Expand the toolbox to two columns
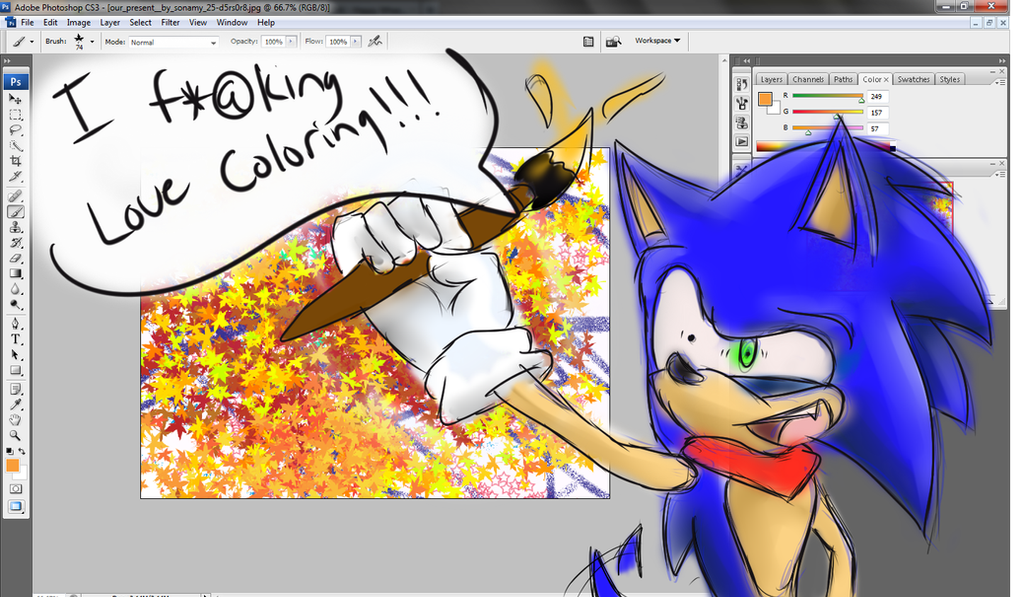Screen dimensions: 1024x597 coord(8,61)
